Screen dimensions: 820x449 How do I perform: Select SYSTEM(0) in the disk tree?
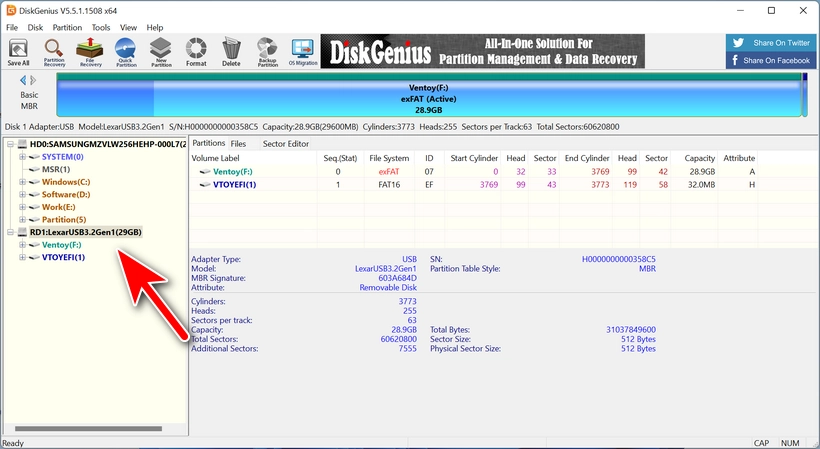[x=63, y=157]
